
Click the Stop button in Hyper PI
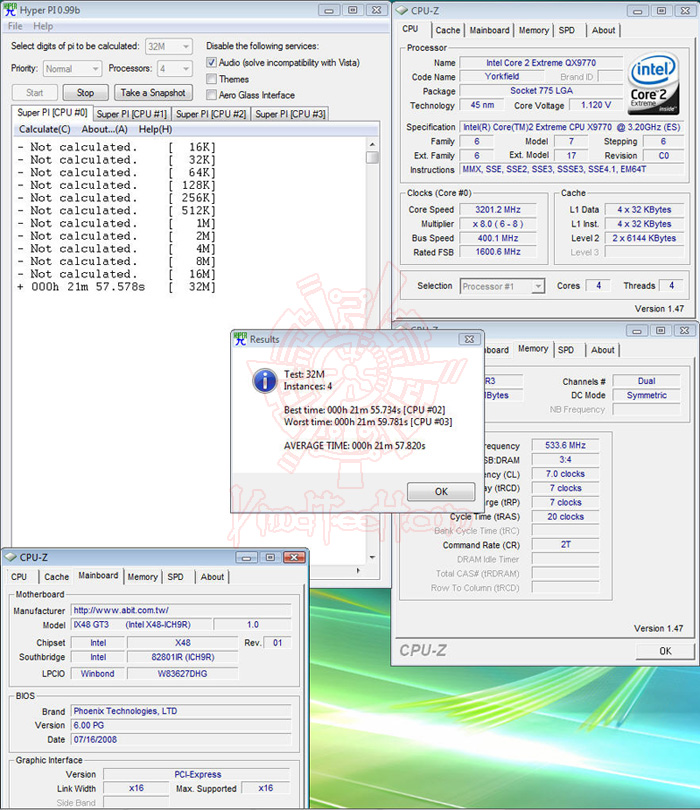click(85, 93)
